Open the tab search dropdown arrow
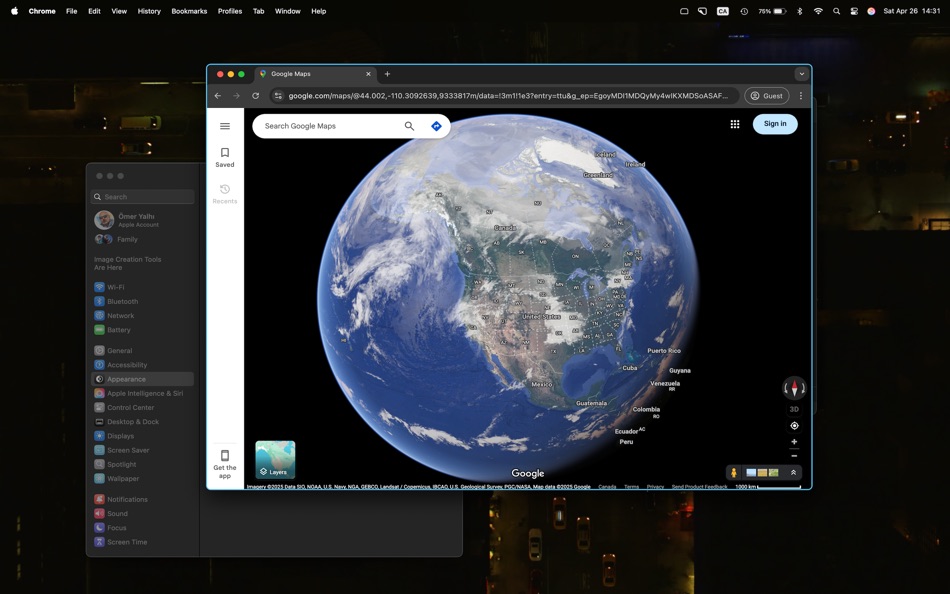Screen dimensions: 950x594 pos(802,74)
